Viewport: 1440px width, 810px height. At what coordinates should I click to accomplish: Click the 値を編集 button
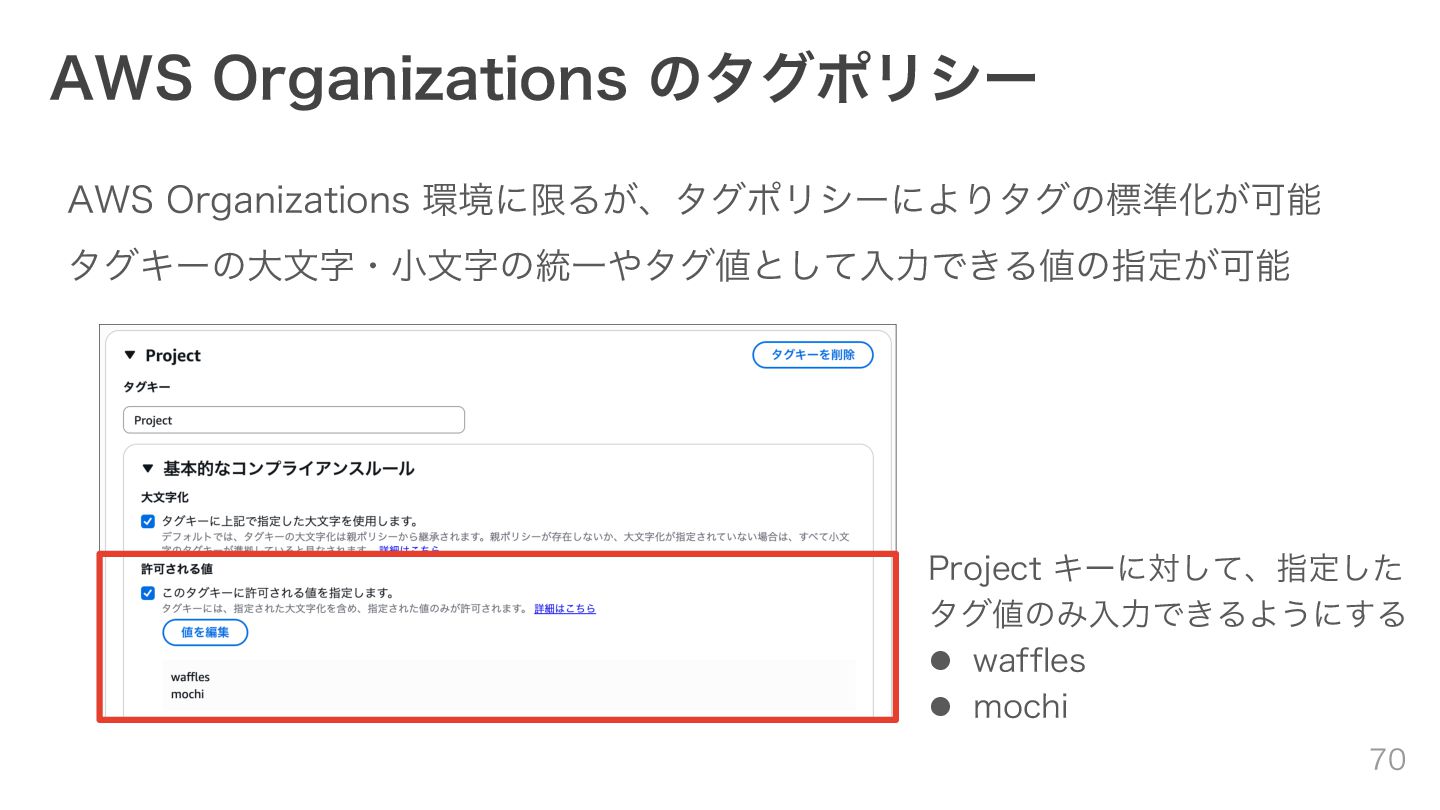pos(205,632)
